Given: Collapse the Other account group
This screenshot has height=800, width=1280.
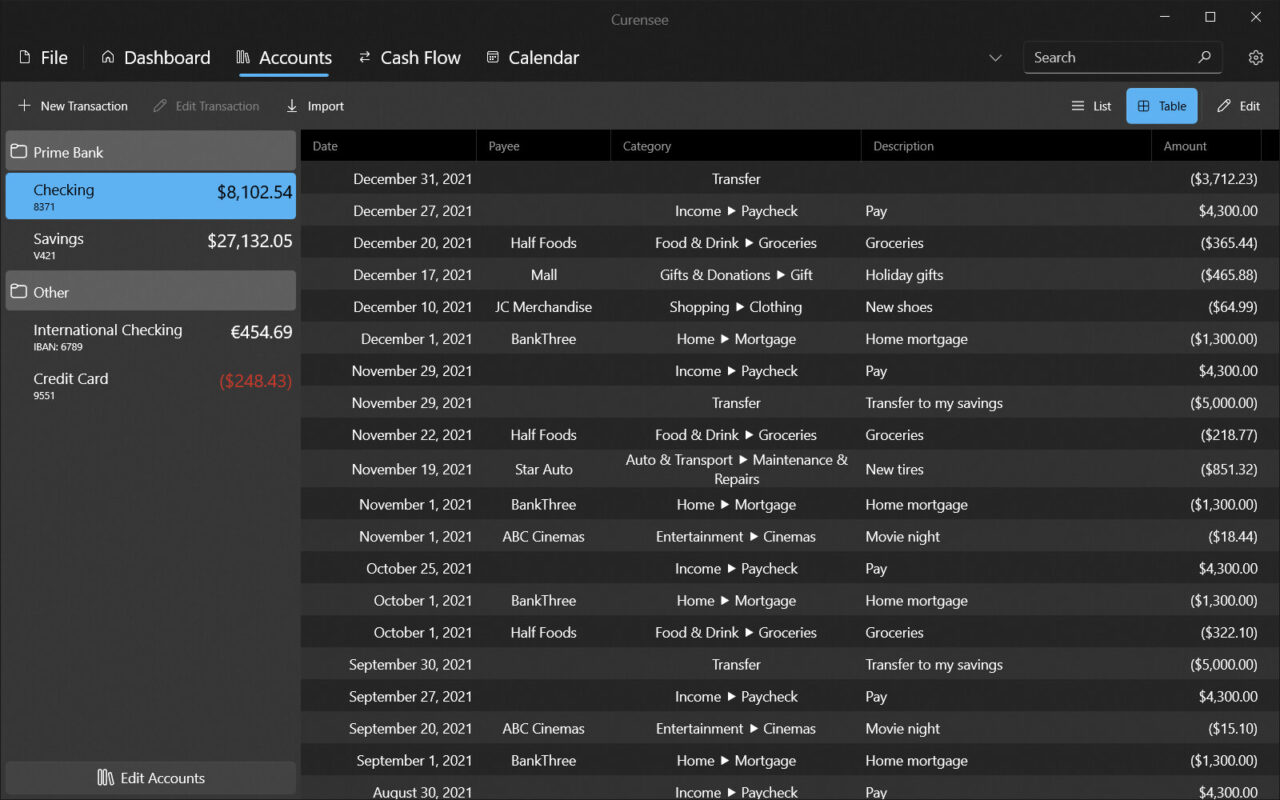Looking at the screenshot, I should (151, 292).
